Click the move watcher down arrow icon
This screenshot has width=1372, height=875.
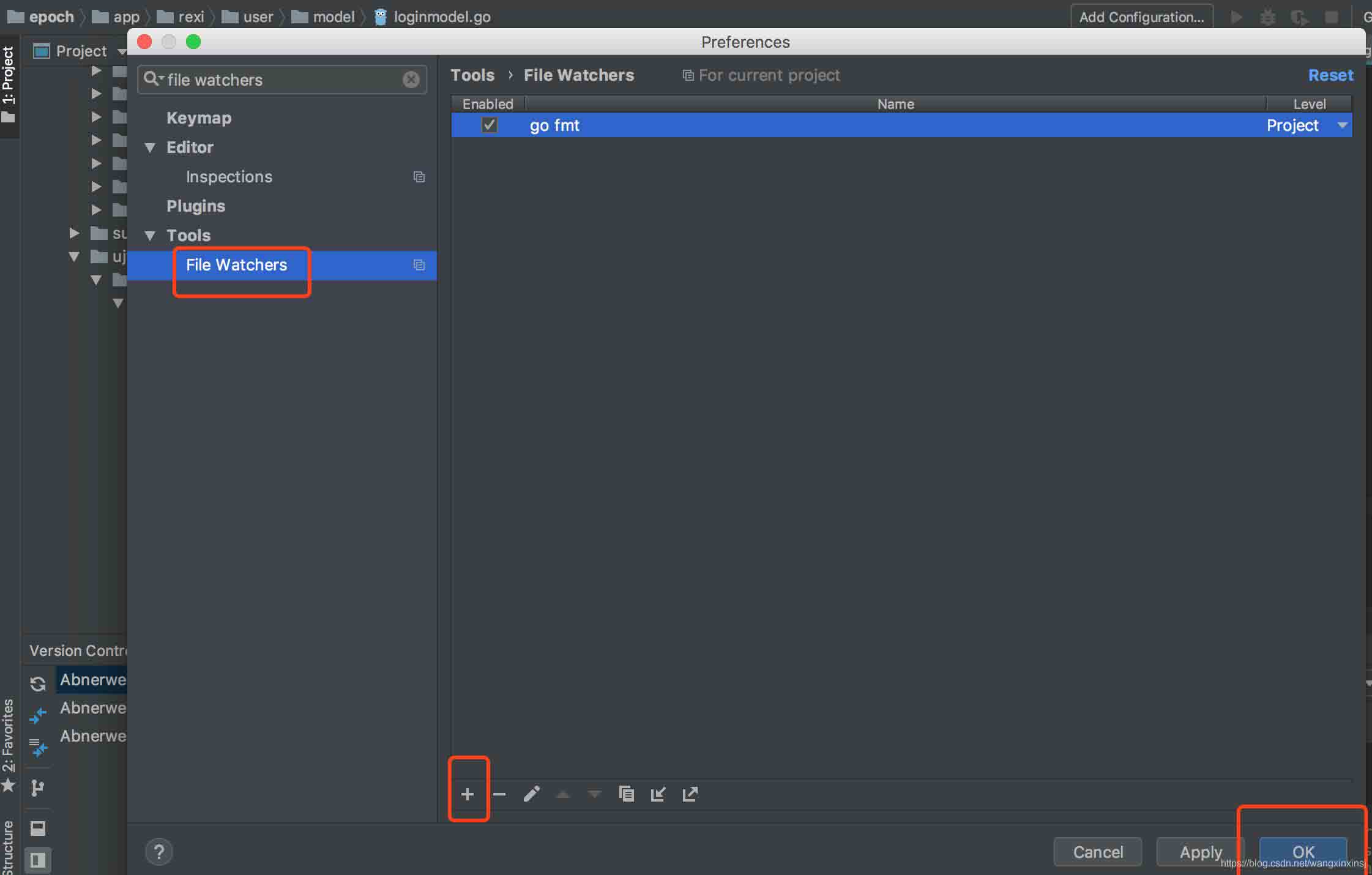point(595,793)
